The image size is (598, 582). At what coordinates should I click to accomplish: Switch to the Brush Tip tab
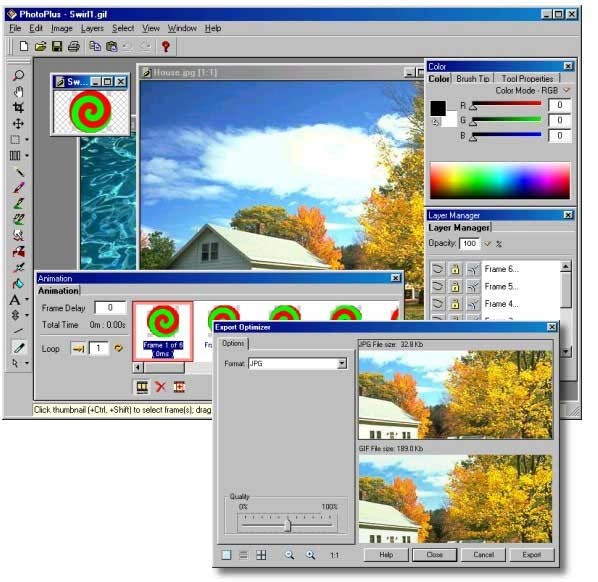(473, 79)
